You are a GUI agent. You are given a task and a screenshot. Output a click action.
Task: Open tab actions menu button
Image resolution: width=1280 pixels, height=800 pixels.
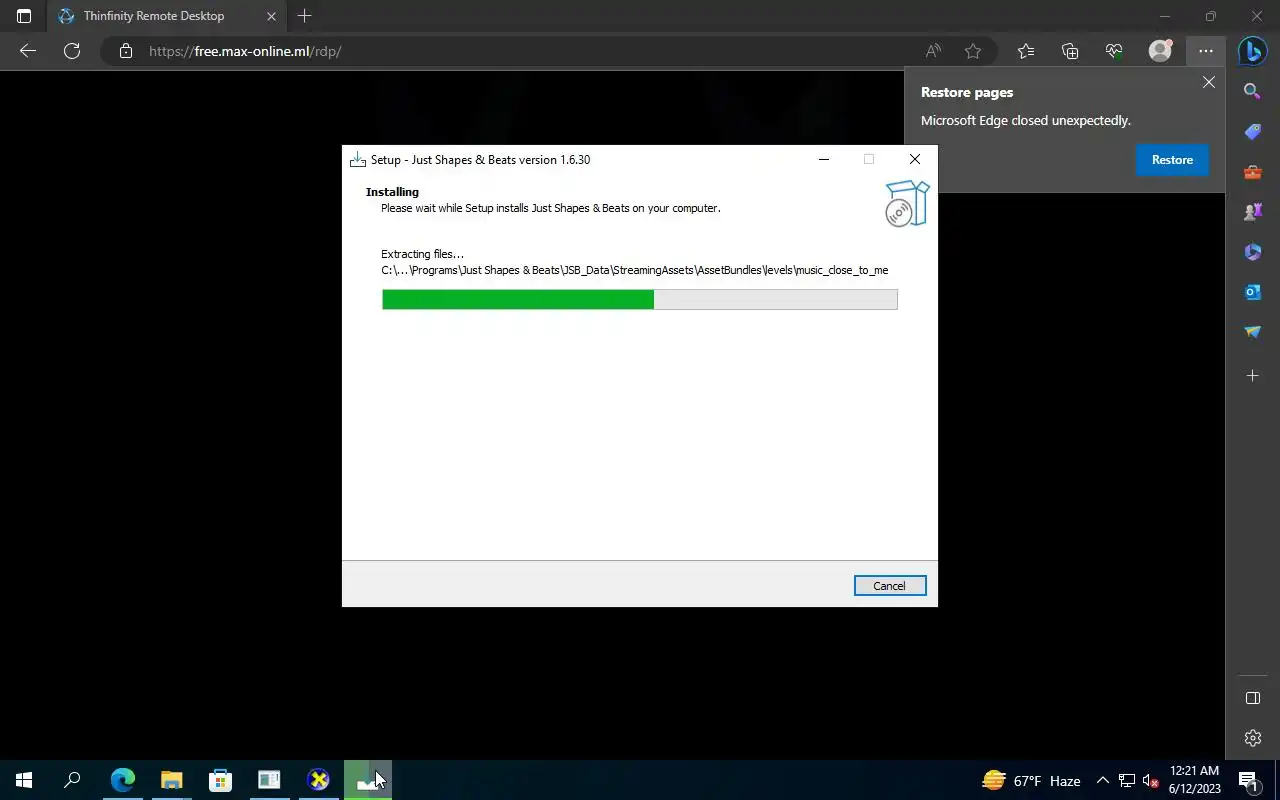click(x=24, y=16)
